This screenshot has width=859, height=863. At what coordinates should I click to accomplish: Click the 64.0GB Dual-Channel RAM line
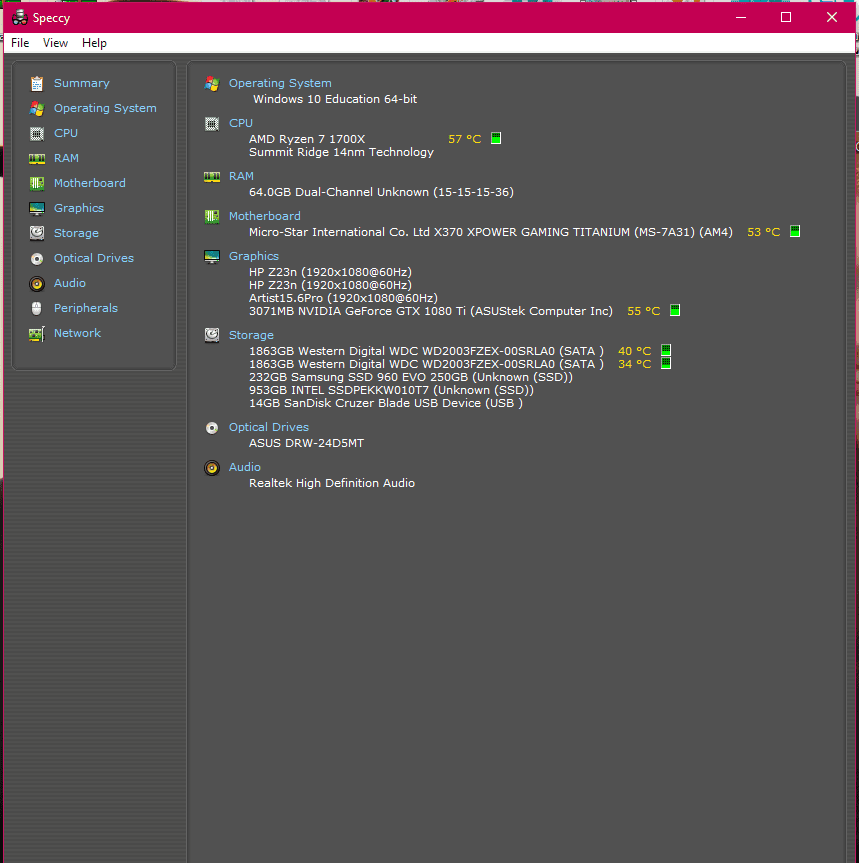tap(381, 192)
